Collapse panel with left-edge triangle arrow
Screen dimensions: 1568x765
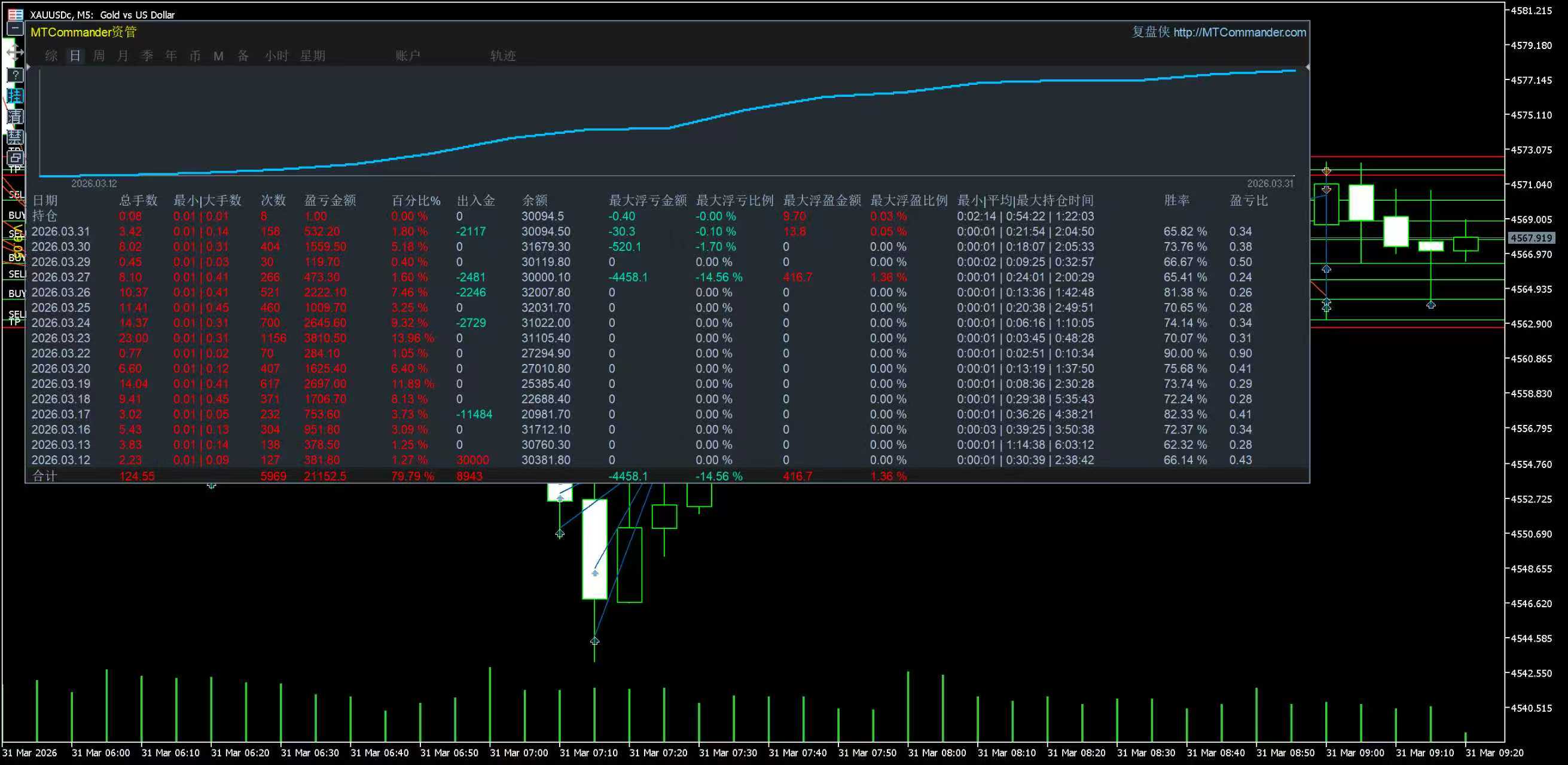pos(28,67)
